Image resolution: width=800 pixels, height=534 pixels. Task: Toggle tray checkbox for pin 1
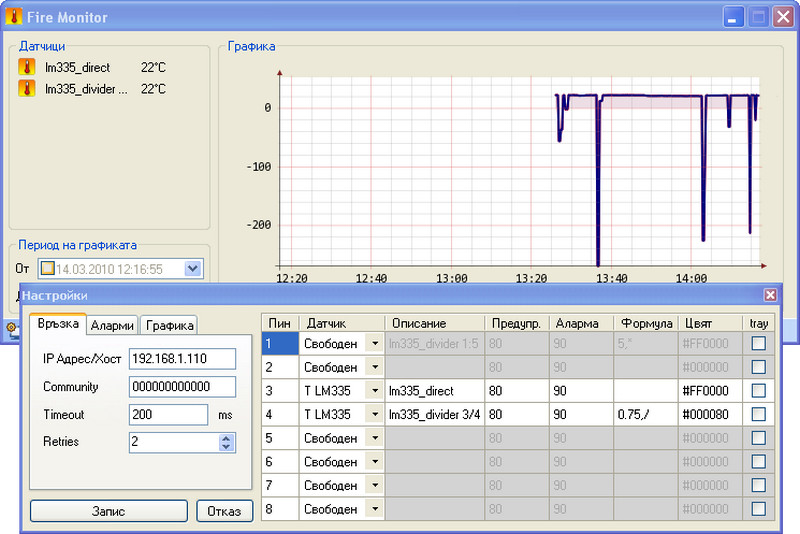pos(759,343)
